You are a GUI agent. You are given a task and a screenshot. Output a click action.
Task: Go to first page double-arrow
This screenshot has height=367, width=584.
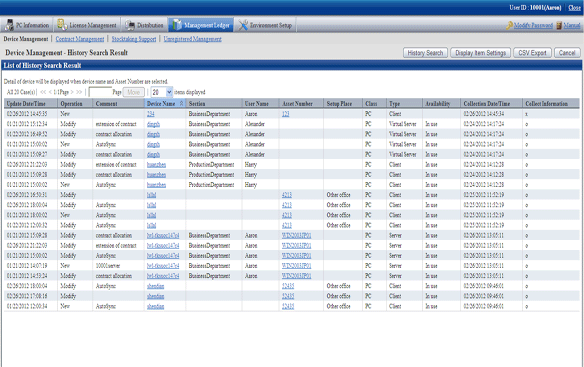tap(43, 92)
